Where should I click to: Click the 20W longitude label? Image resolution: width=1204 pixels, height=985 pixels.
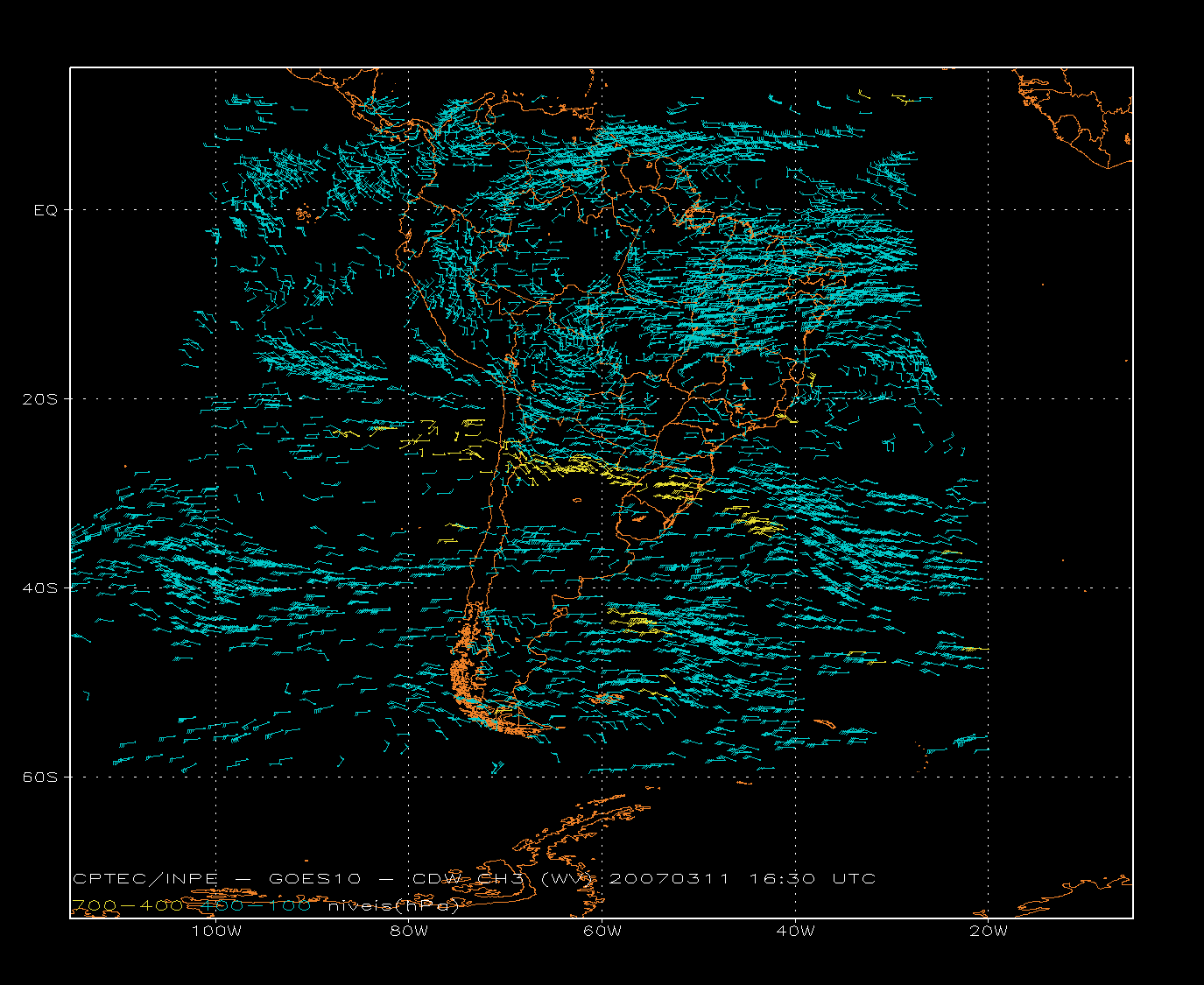click(x=989, y=931)
